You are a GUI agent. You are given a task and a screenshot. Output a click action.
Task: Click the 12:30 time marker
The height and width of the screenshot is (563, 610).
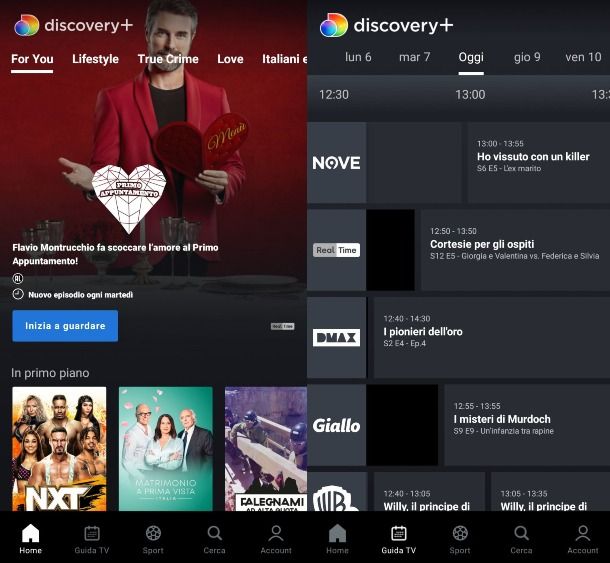[x=334, y=95]
